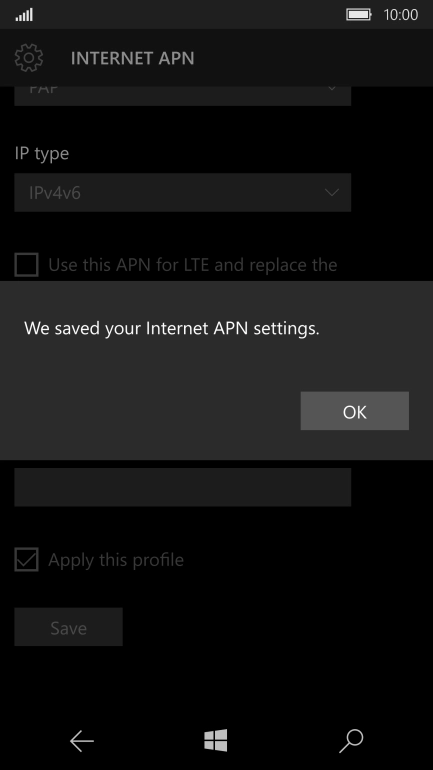Screen dimensions: 433x770
Task: Tap the back arrow navigation icon
Action: pos(81,741)
